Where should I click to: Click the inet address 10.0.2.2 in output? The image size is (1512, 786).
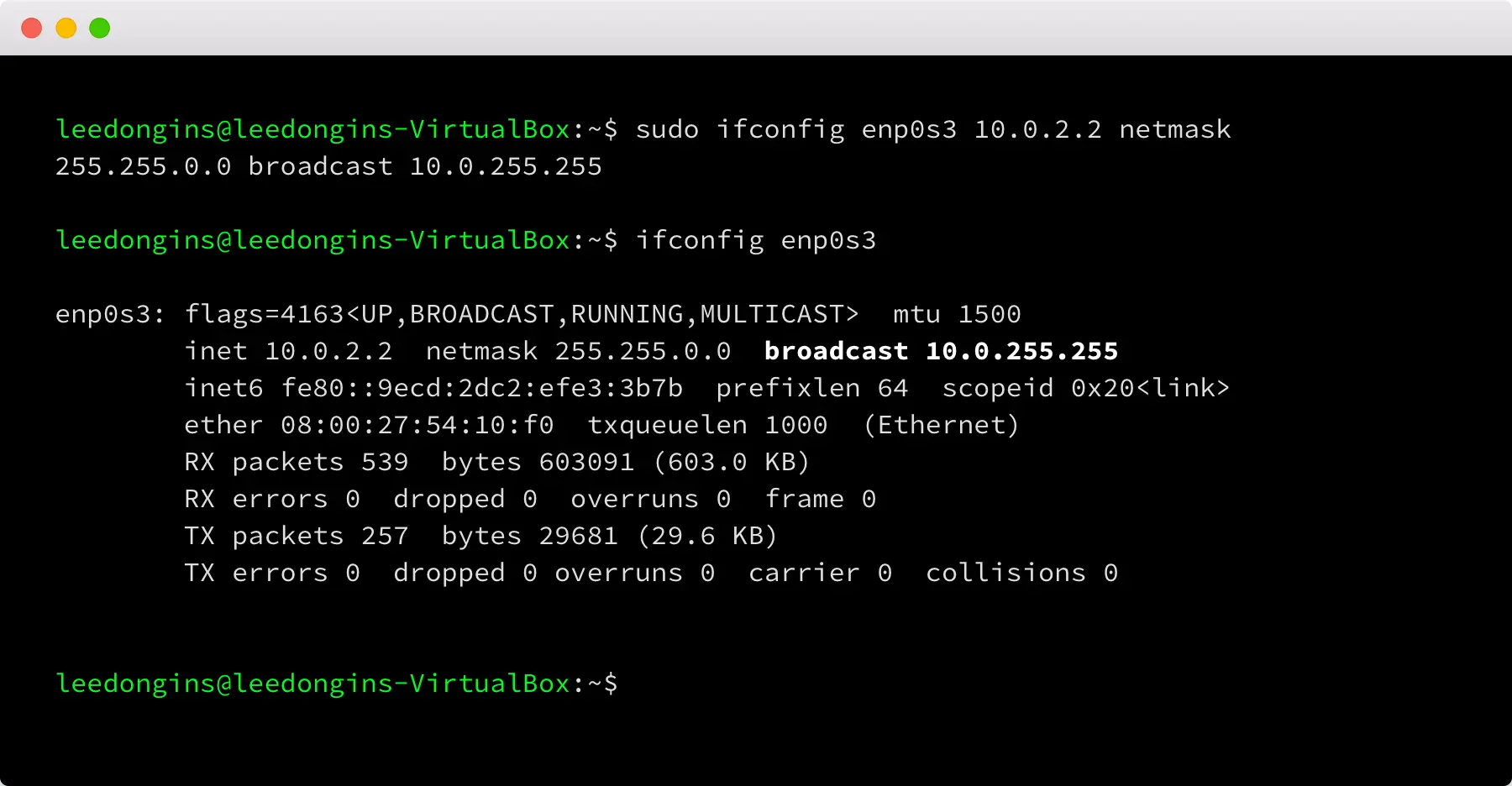[328, 351]
